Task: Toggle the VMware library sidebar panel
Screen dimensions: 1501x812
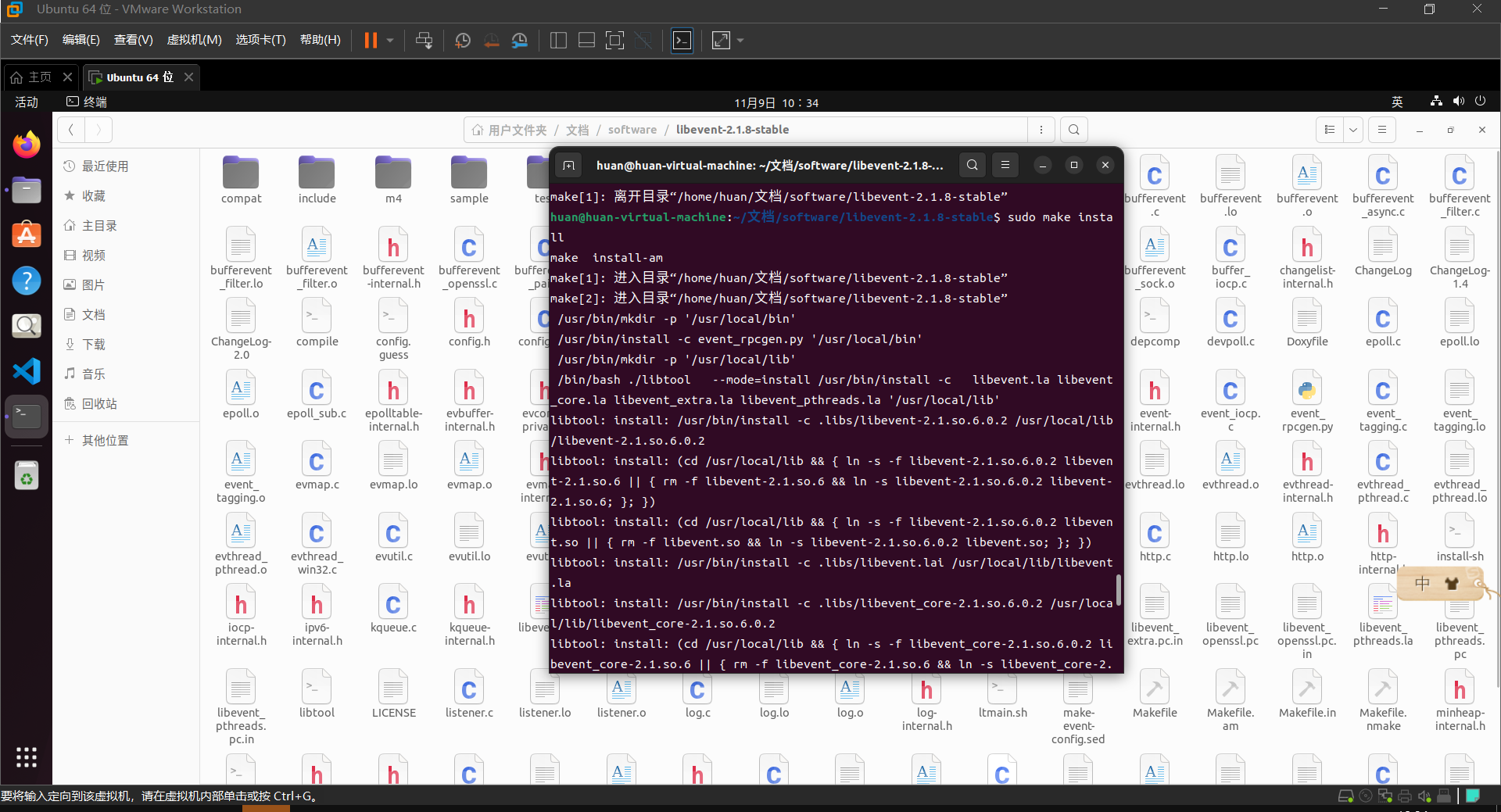Action: (x=558, y=40)
